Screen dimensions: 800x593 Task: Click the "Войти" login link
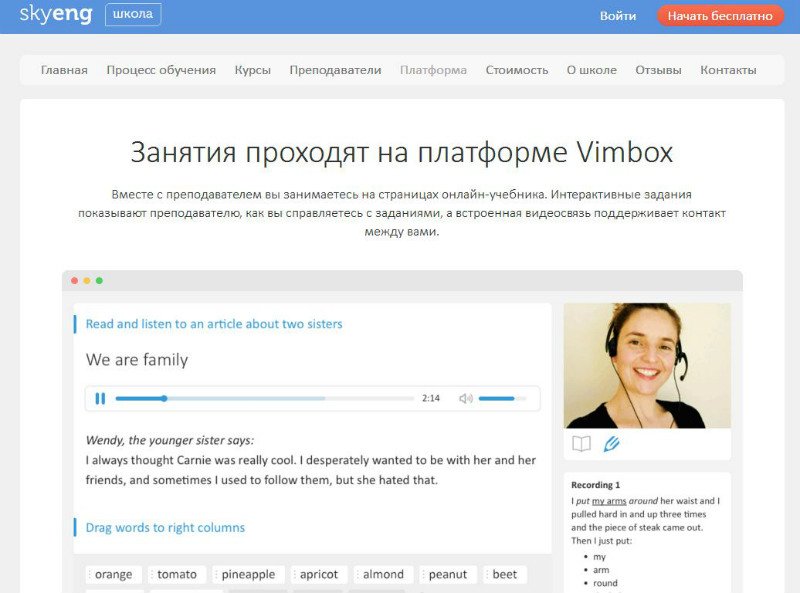618,16
